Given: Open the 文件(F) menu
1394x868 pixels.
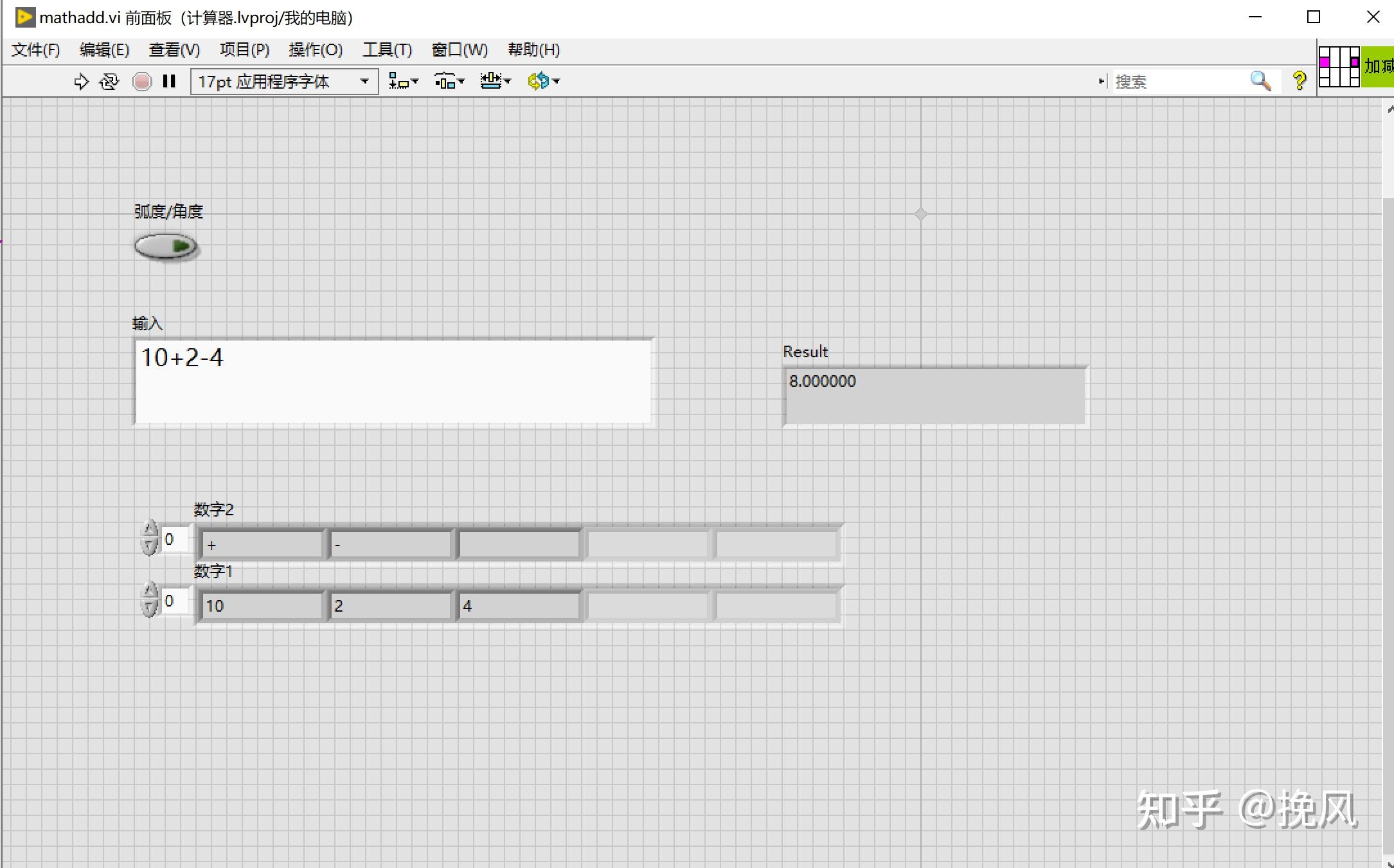Looking at the screenshot, I should click(x=35, y=50).
